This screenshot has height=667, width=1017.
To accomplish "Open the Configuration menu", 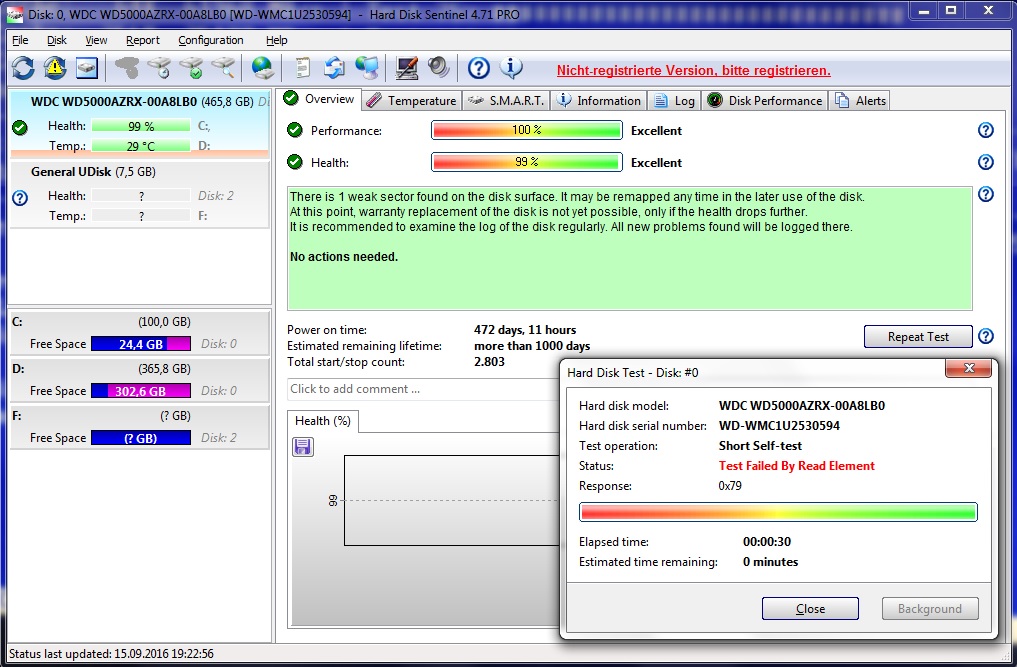I will [x=211, y=40].
